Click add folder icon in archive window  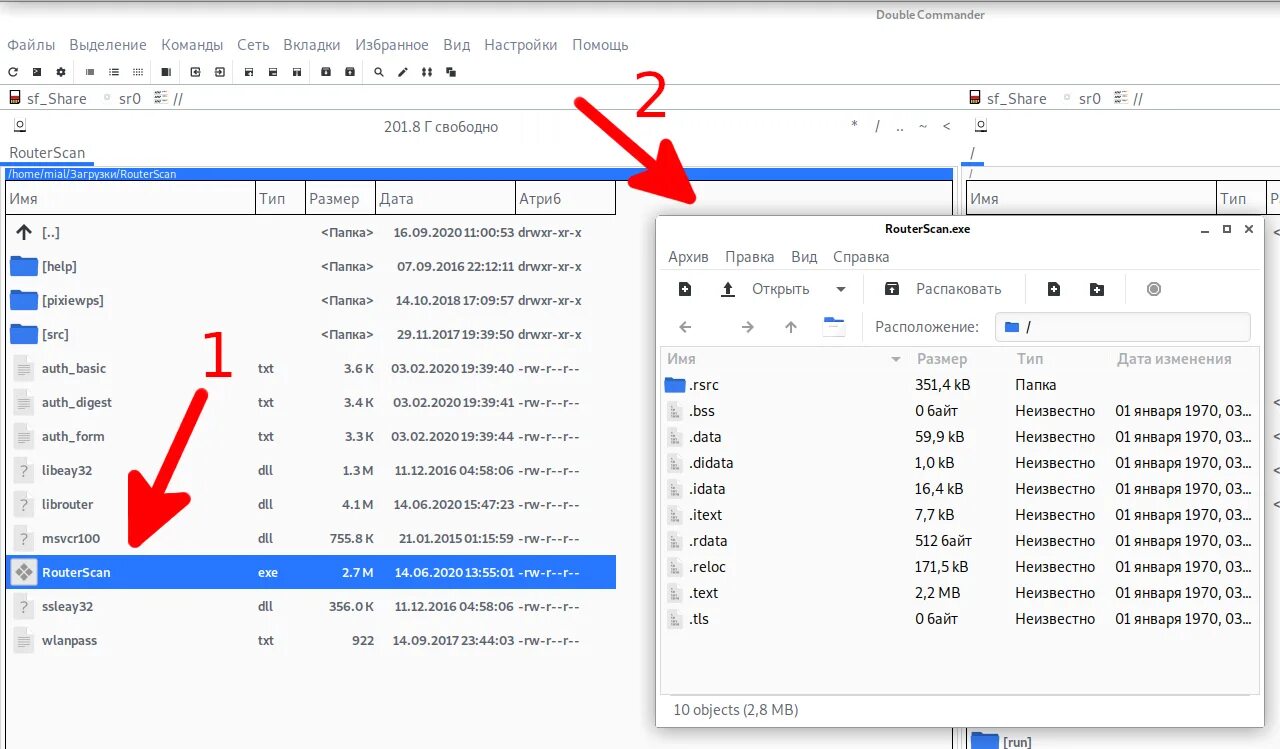pos(1097,289)
